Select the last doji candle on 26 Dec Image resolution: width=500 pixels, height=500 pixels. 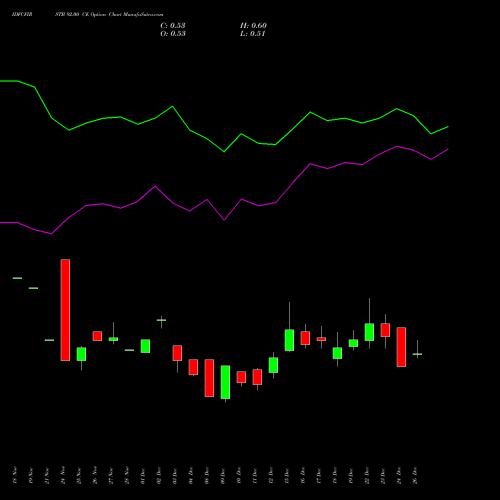(x=417, y=354)
